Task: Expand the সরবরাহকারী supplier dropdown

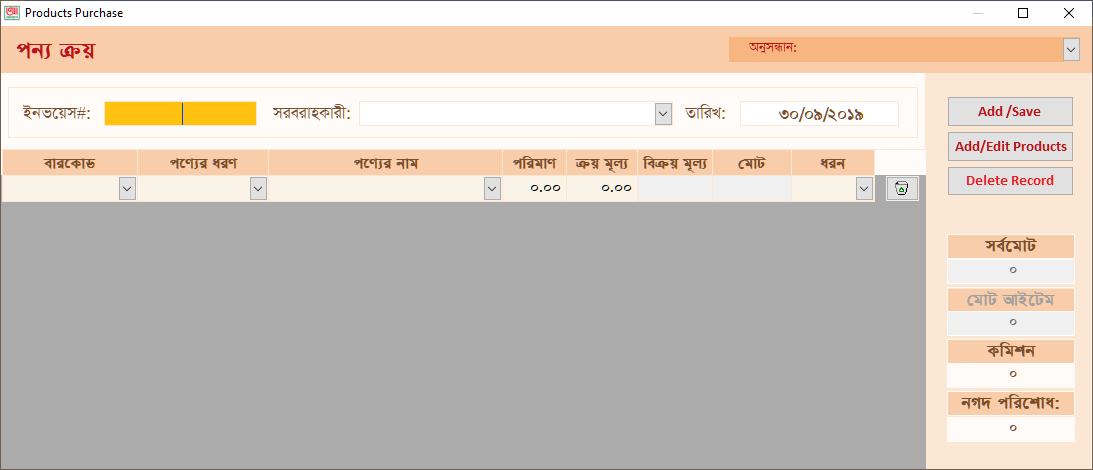Action: click(663, 114)
